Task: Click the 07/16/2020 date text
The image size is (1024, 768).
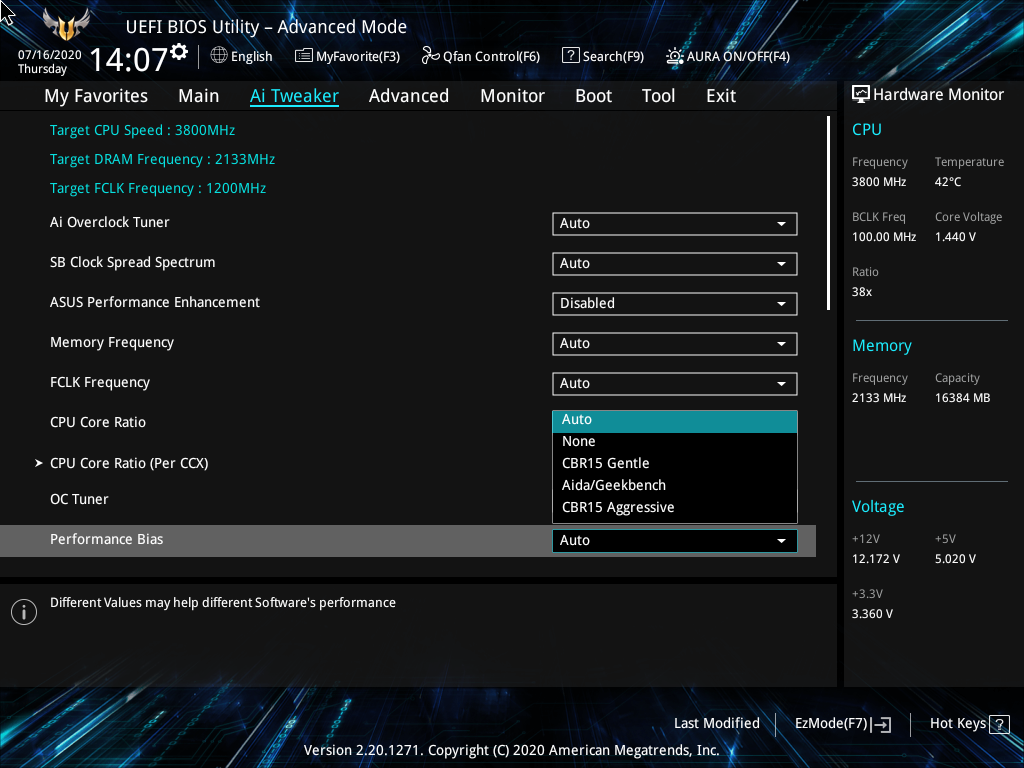Action: tap(50, 55)
